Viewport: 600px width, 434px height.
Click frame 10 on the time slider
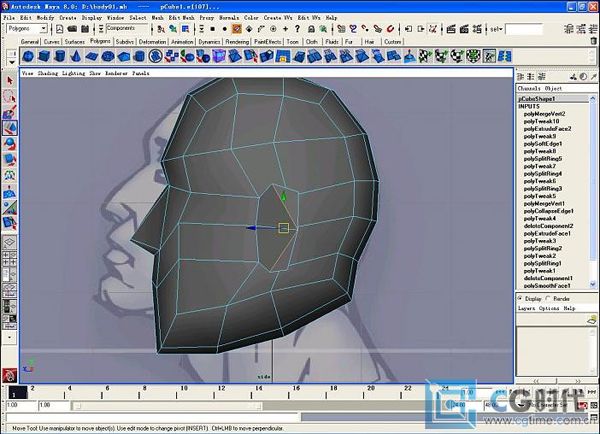[x=176, y=393]
